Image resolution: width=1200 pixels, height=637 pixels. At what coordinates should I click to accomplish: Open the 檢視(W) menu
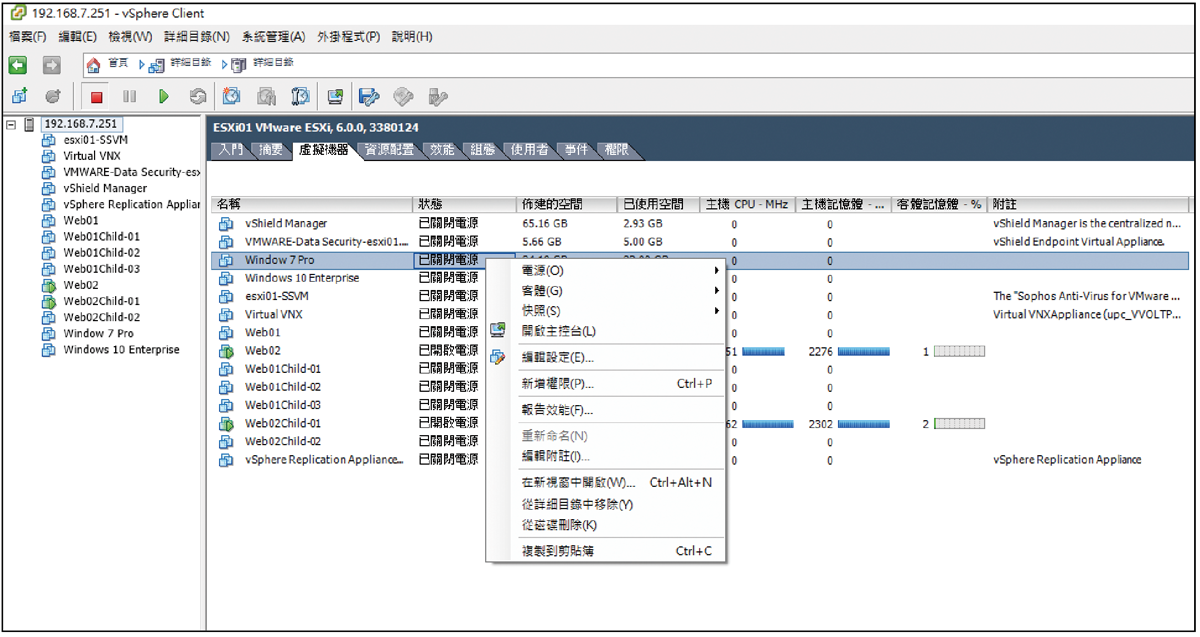[130, 37]
